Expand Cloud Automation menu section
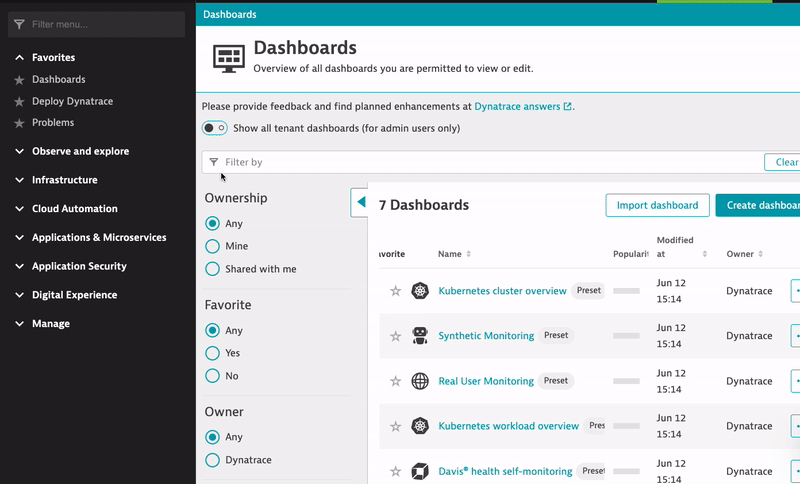Viewport: 800px width, 484px height. pos(19,209)
